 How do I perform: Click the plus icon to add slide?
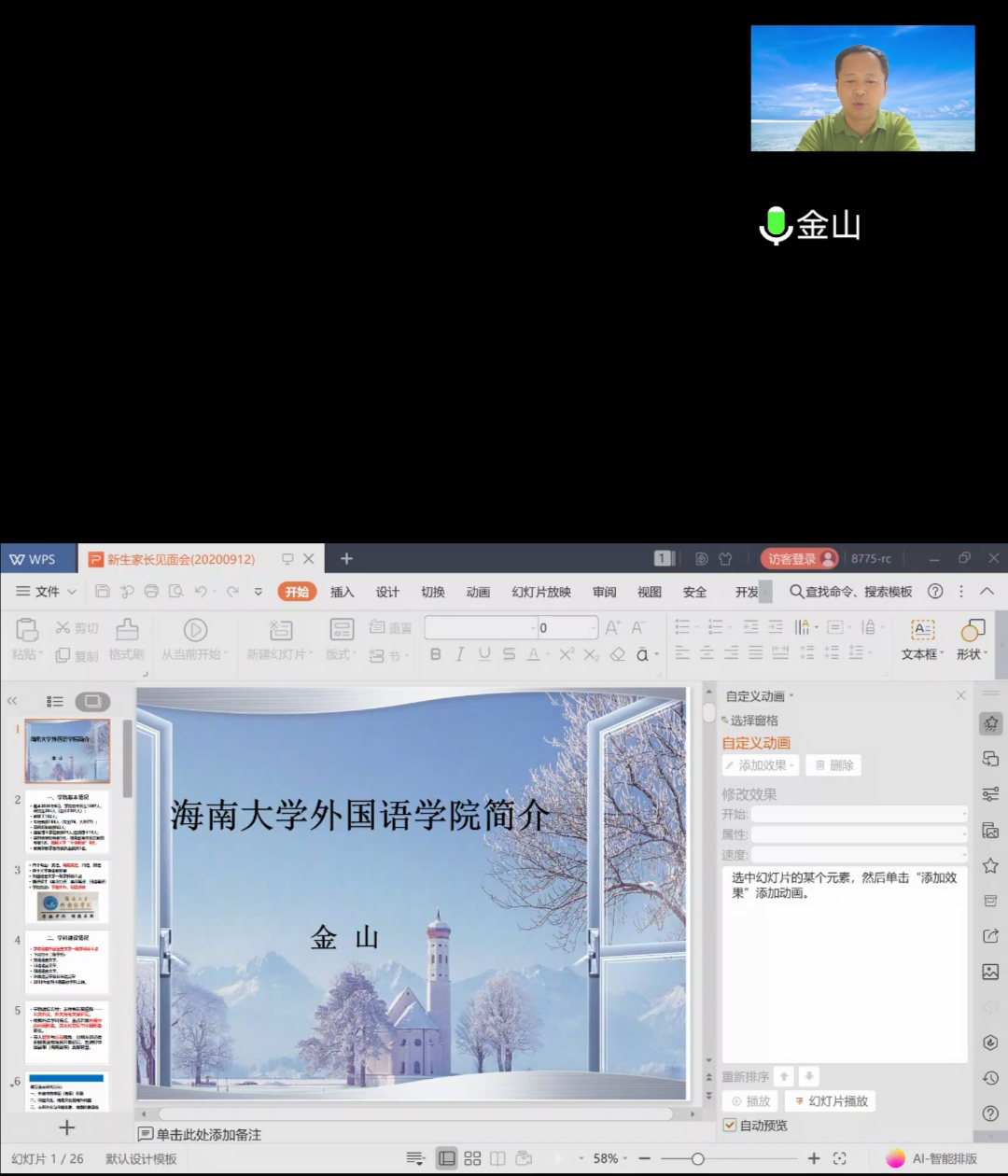tap(66, 1127)
